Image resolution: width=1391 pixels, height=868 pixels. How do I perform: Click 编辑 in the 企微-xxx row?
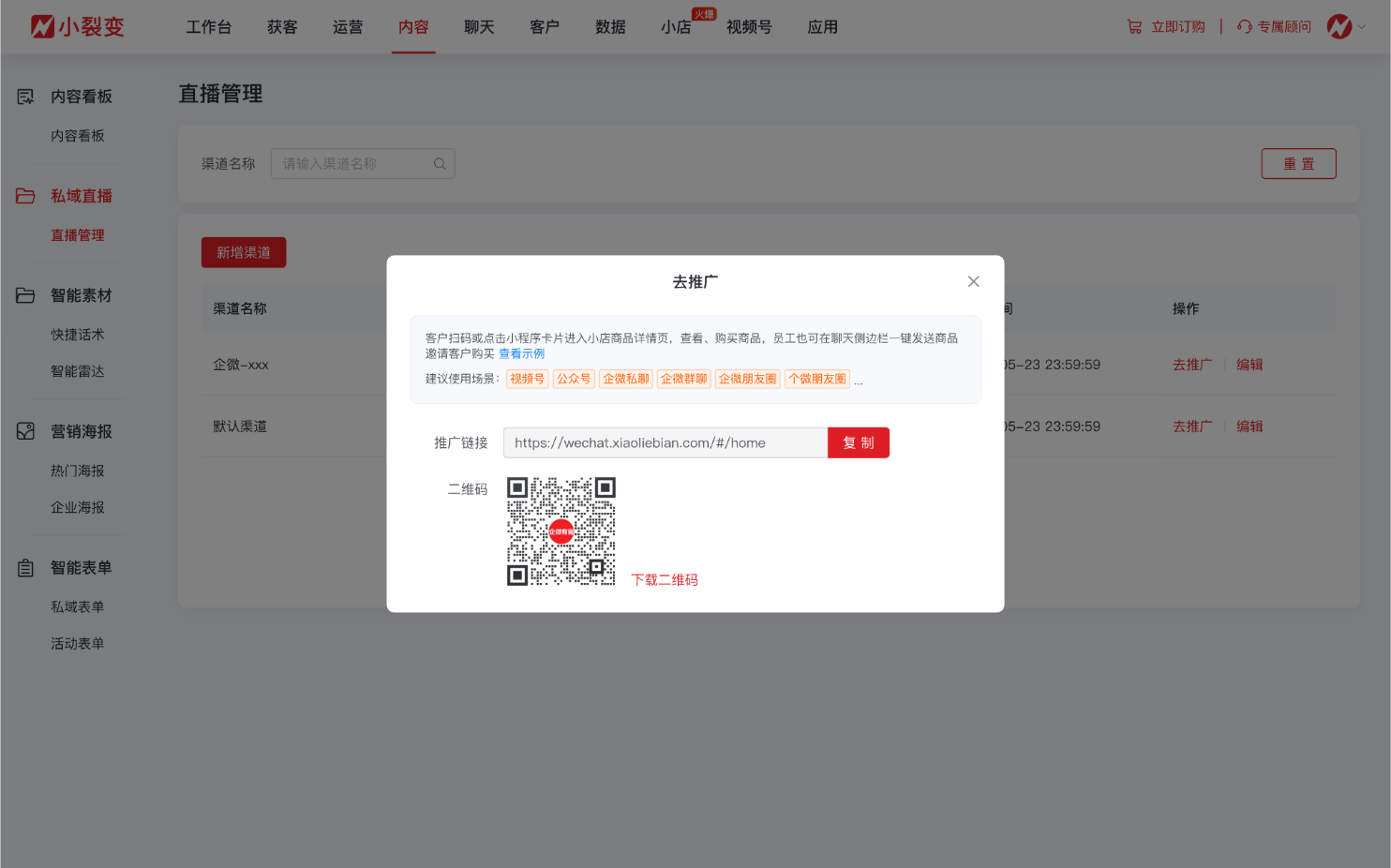point(1249,365)
